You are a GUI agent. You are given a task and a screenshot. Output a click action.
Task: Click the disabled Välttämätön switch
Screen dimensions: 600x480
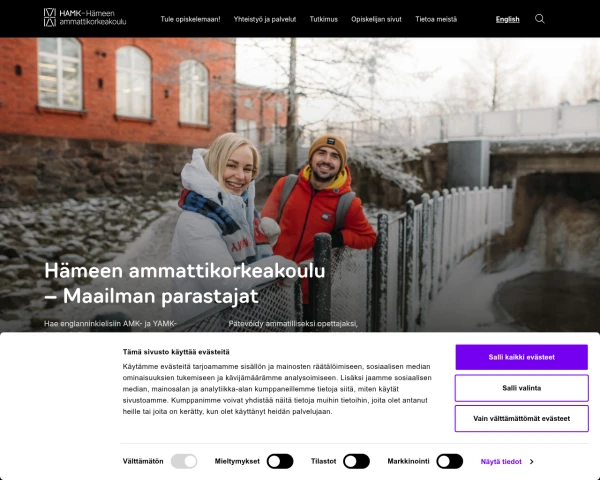coord(184,461)
